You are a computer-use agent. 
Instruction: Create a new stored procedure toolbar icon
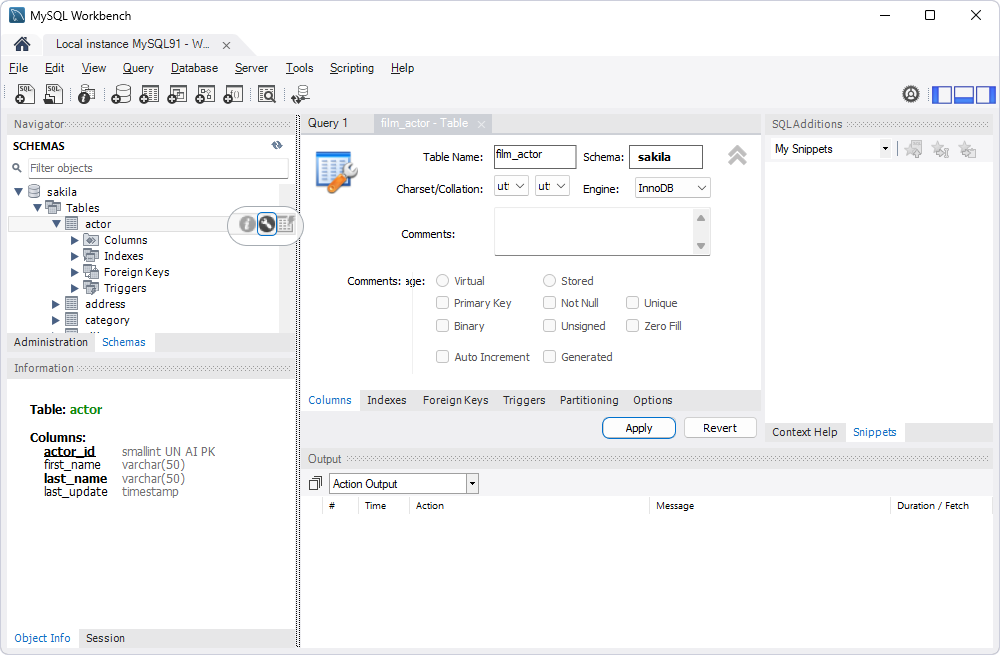click(x=205, y=94)
